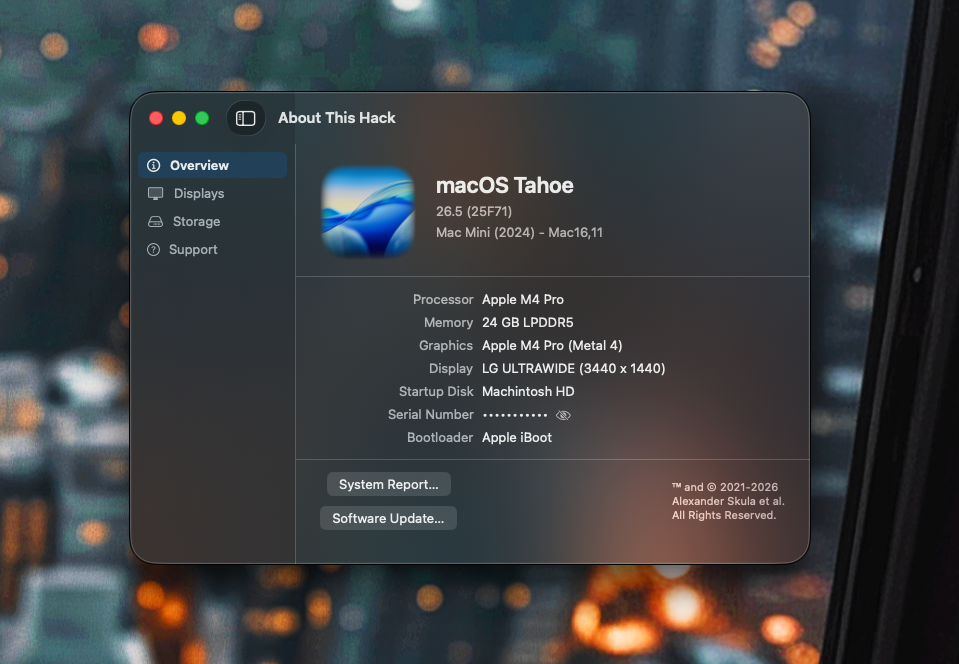Click the Apple M4 Pro (Metal 4) graphics value

(552, 345)
